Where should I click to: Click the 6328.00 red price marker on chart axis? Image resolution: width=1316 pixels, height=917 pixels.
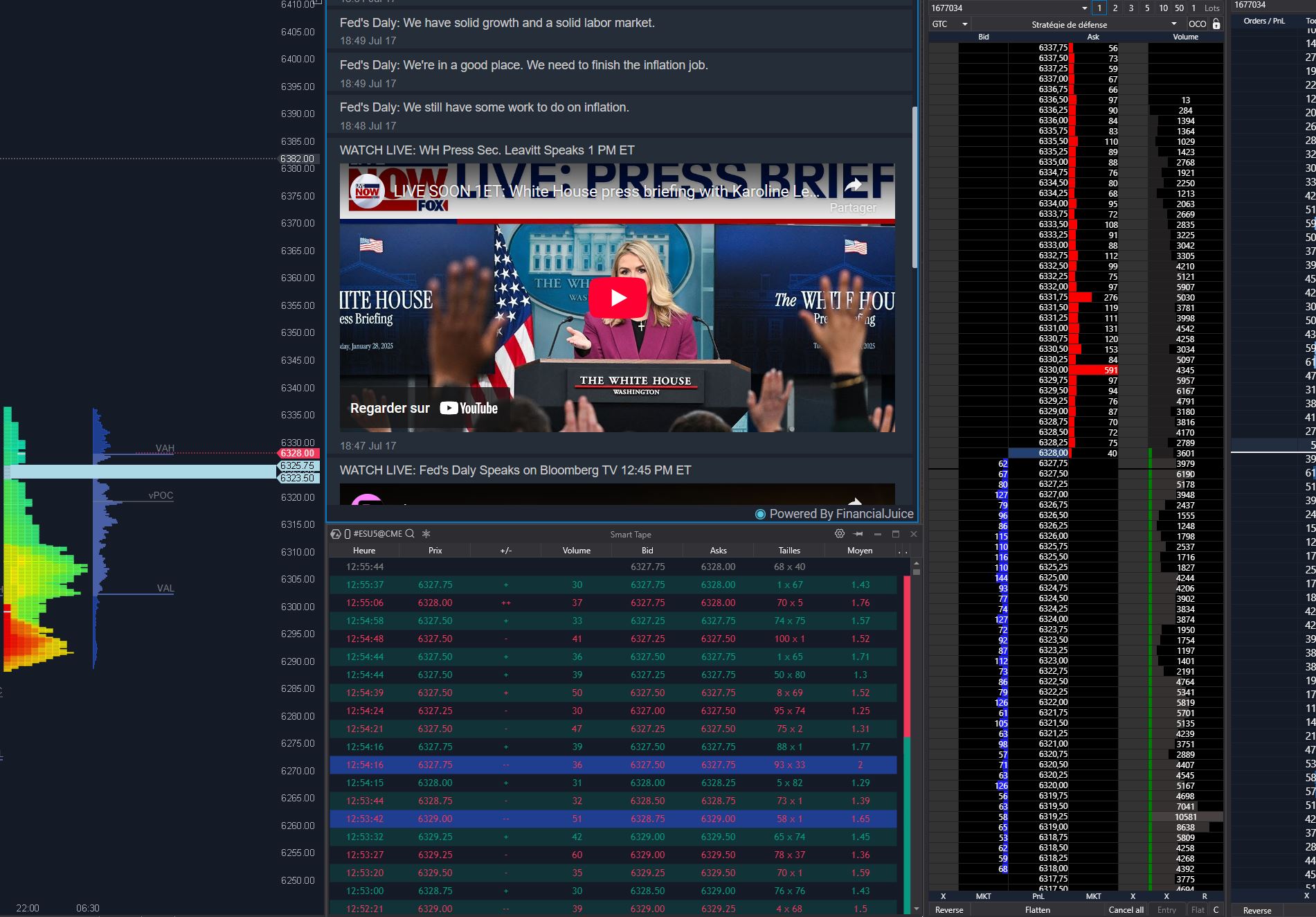298,453
